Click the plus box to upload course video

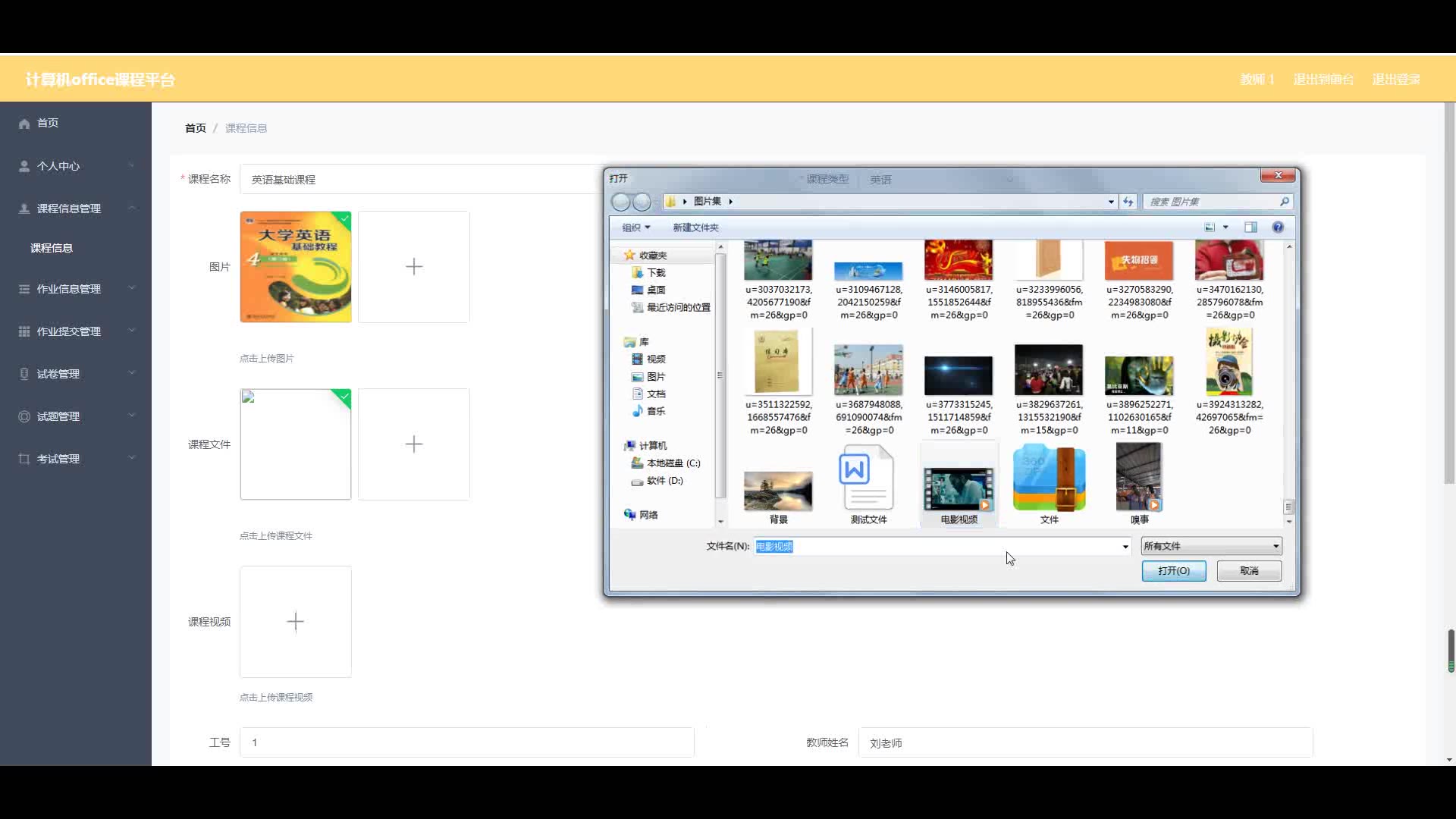(x=296, y=622)
